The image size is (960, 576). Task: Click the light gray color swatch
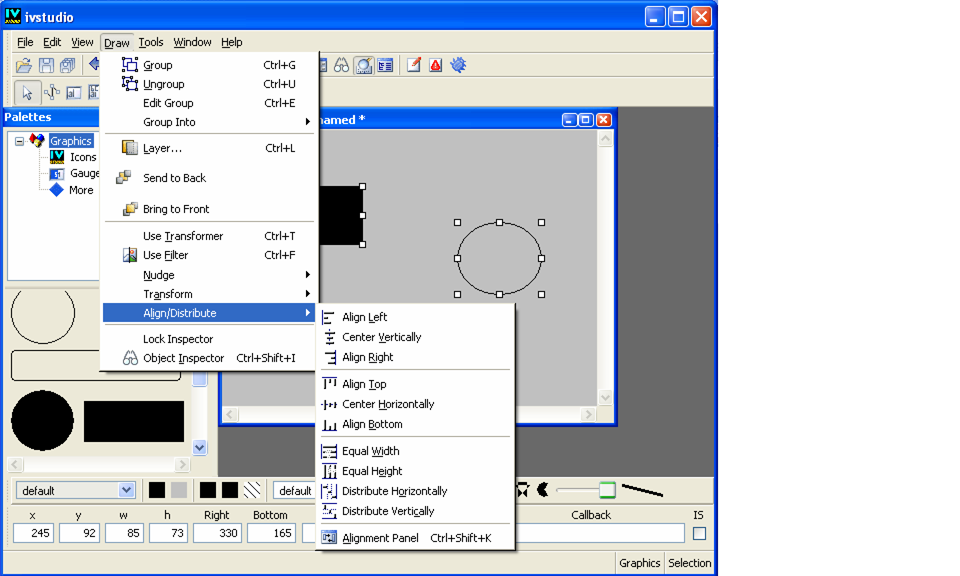[x=179, y=490]
